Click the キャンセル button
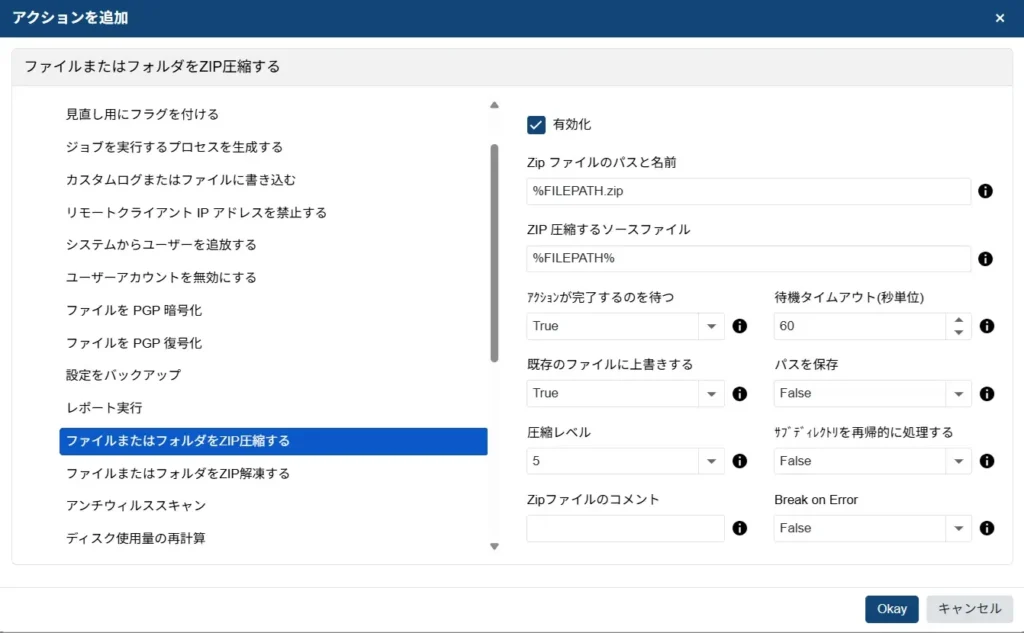Image resolution: width=1024 pixels, height=633 pixels. [x=969, y=609]
